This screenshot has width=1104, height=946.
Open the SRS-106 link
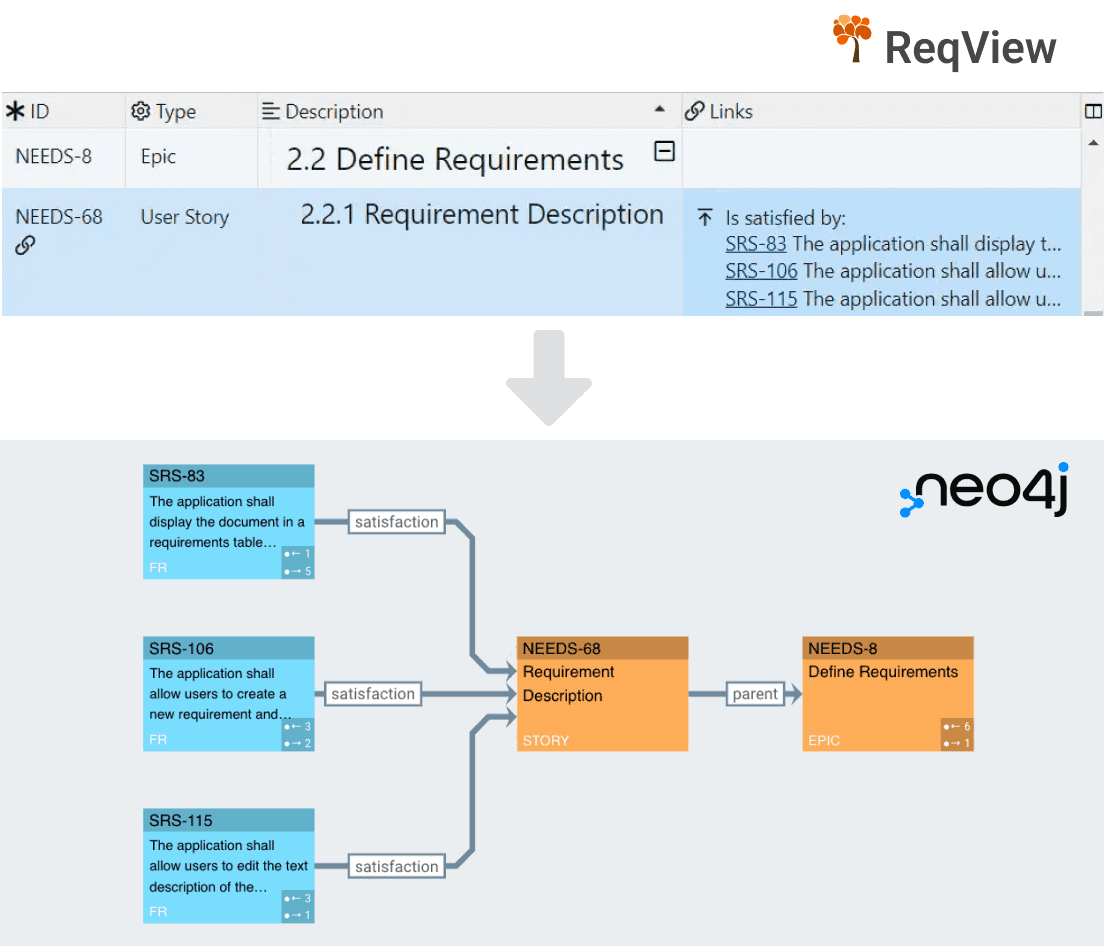coord(761,271)
